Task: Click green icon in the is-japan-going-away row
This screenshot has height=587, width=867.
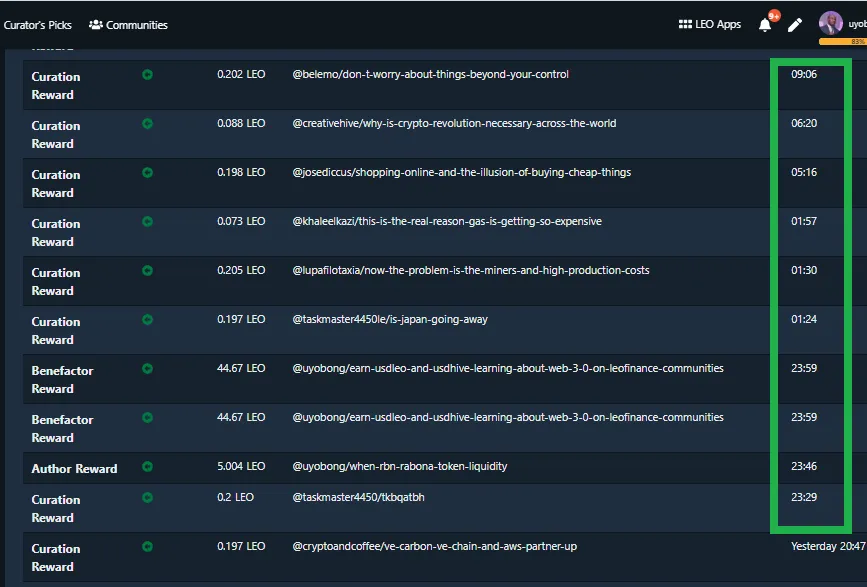Action: pos(147,319)
